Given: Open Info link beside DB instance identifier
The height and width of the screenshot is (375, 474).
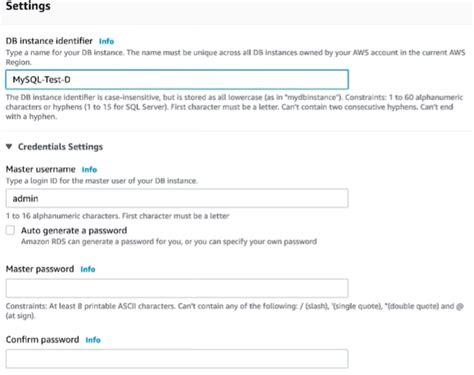Looking at the screenshot, I should (106, 41).
